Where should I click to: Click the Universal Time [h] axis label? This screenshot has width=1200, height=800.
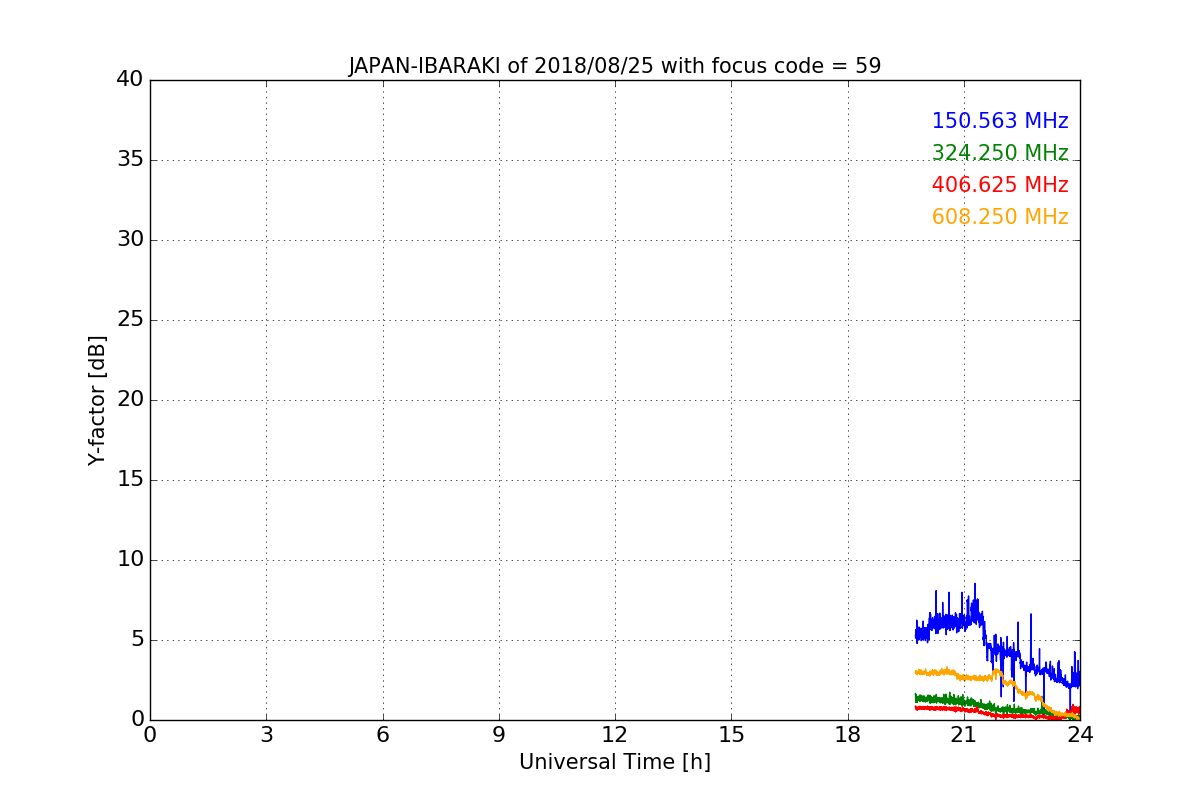pos(615,762)
